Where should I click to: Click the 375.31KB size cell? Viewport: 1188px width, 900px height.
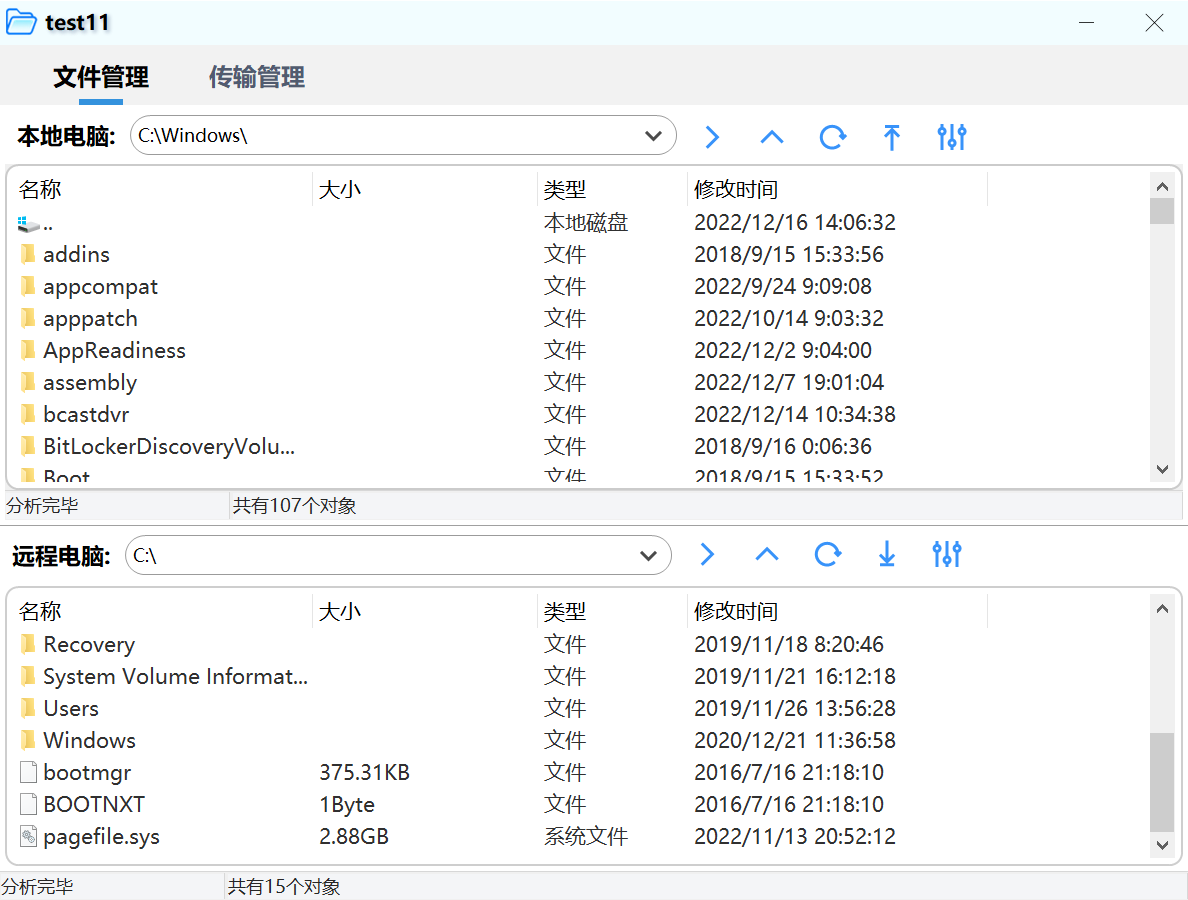(x=364, y=772)
